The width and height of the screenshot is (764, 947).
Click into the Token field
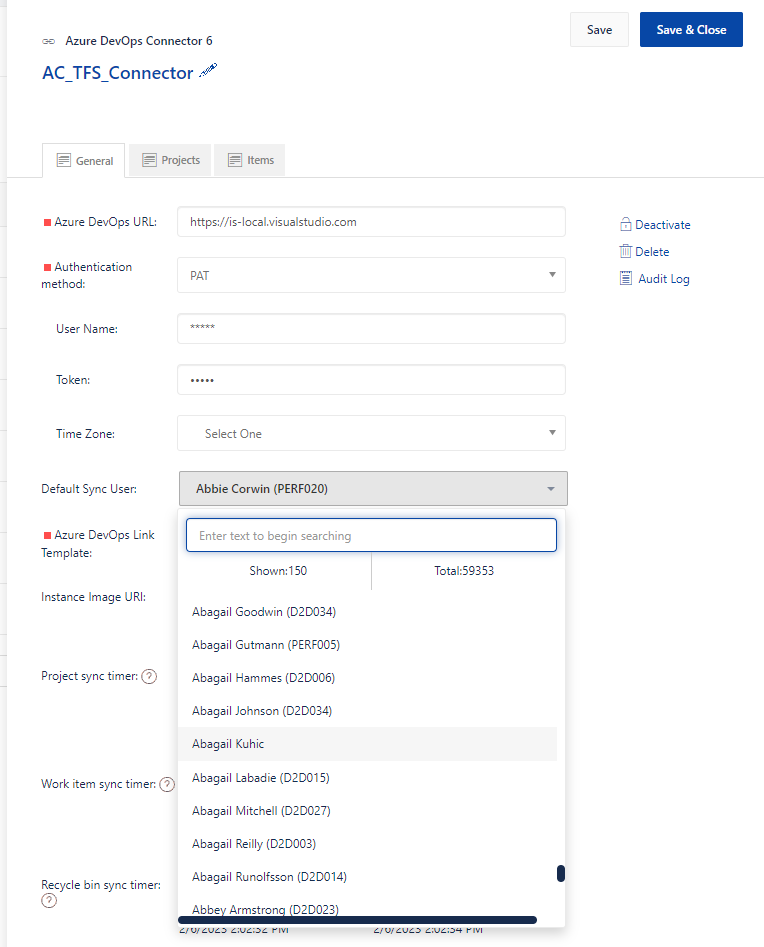(x=371, y=380)
